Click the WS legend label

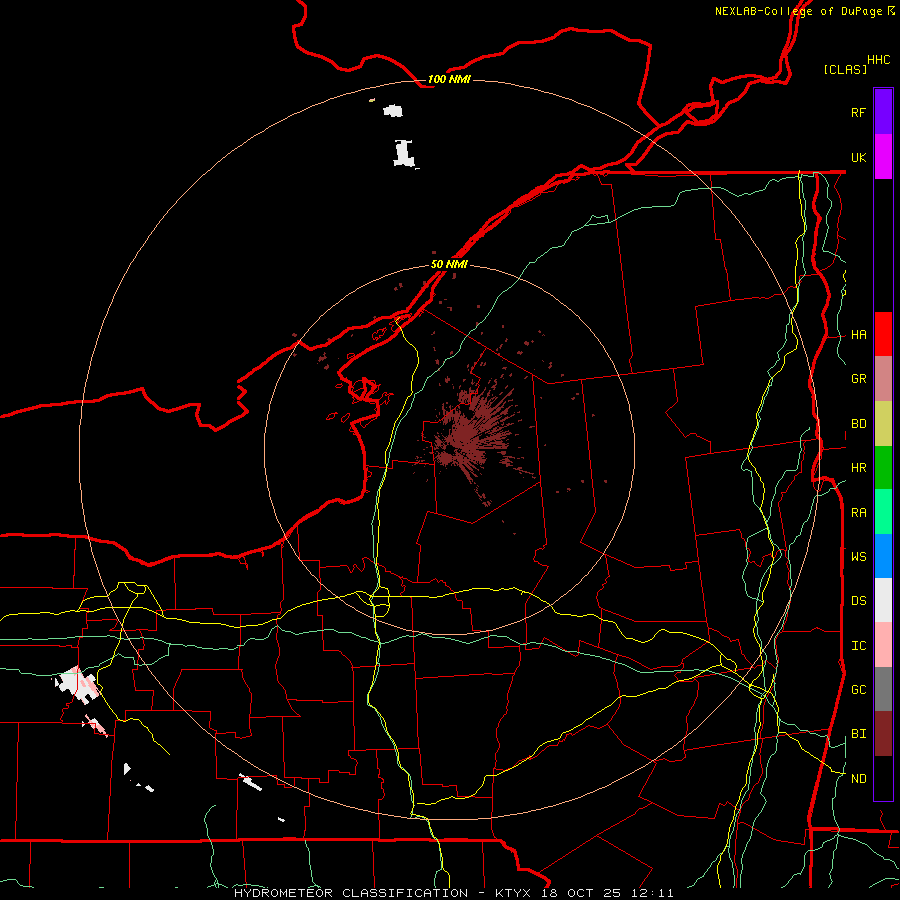click(858, 556)
